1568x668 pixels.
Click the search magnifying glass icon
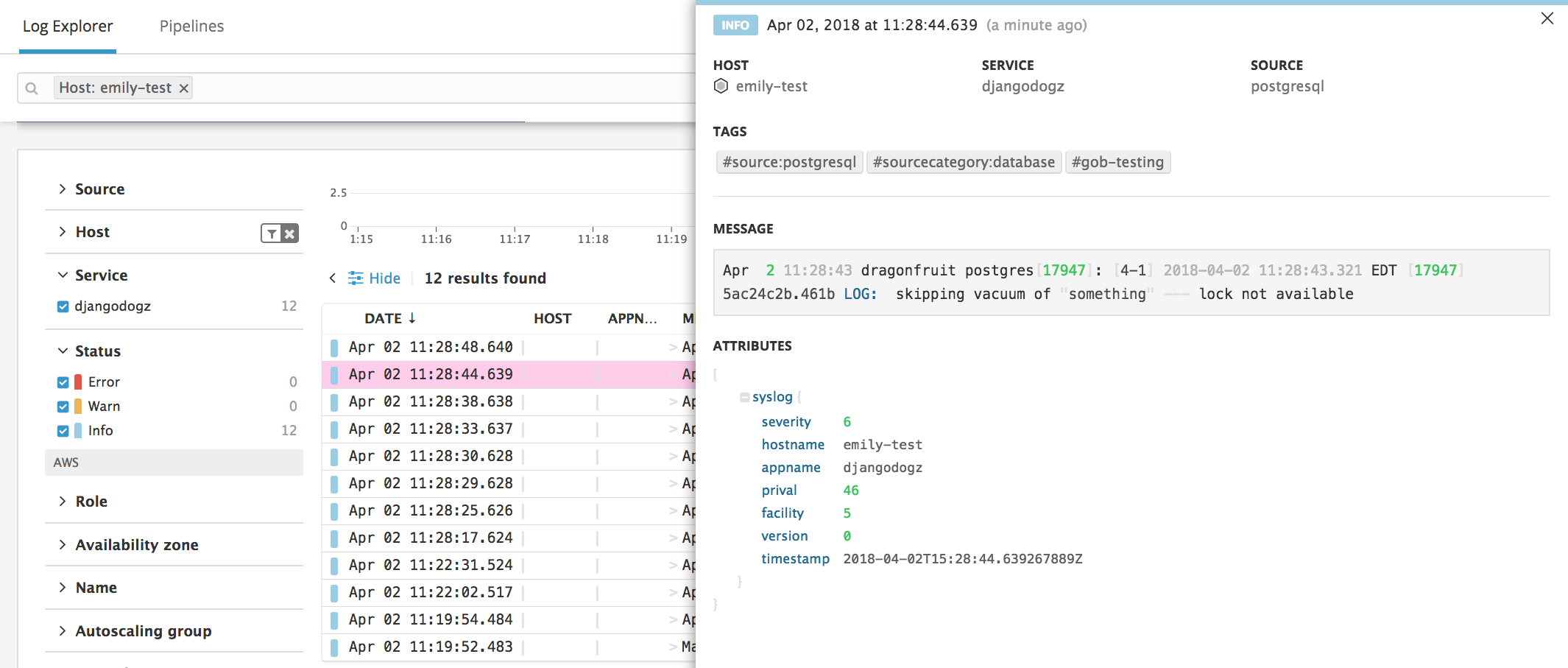point(32,88)
